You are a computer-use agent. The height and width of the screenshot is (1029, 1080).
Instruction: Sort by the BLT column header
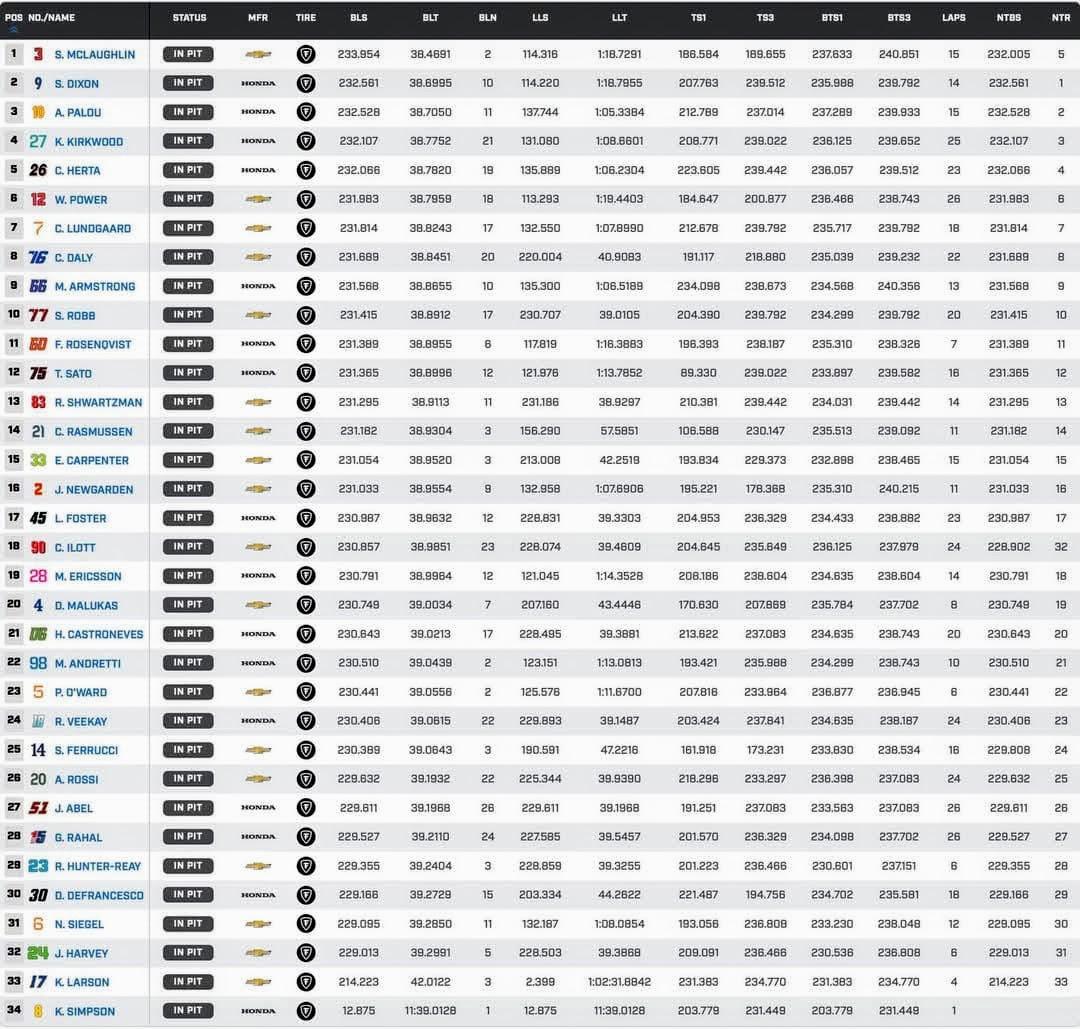coord(430,18)
